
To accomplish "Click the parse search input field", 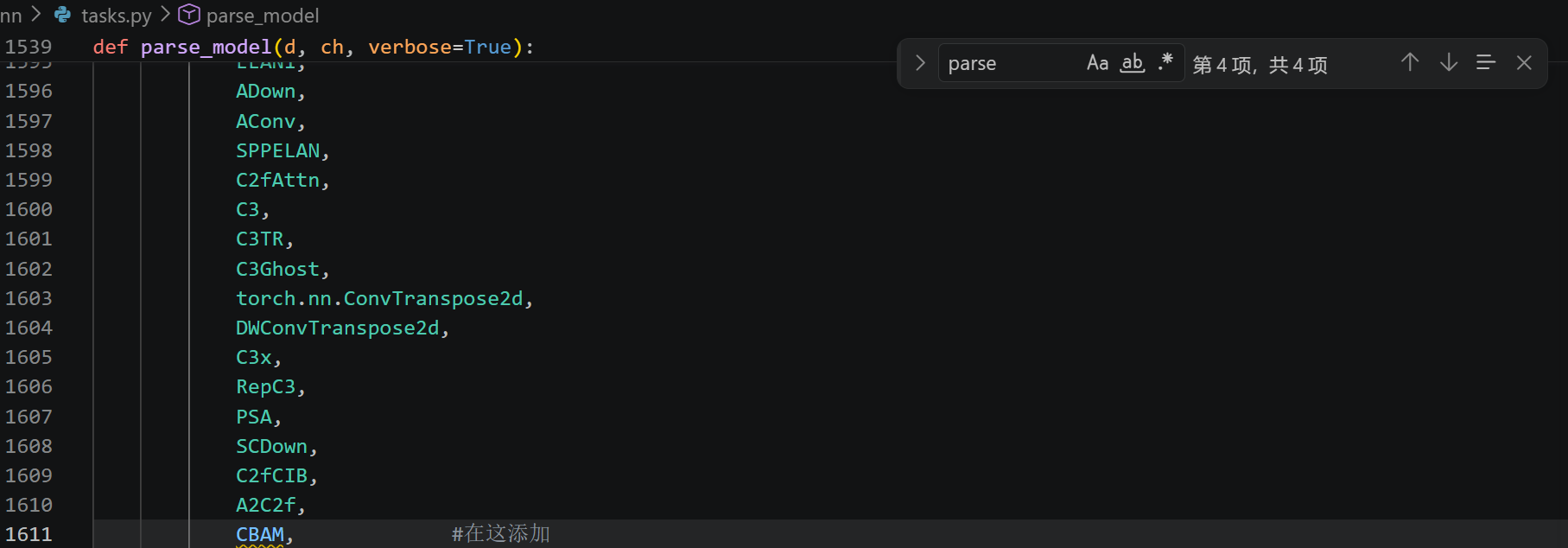I will [1011, 63].
